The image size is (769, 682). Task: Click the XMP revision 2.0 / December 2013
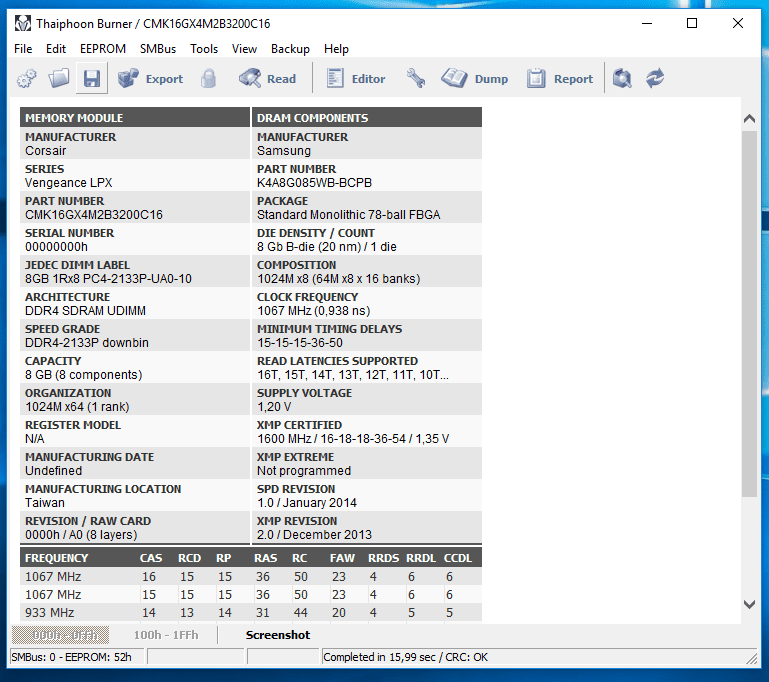coord(314,535)
